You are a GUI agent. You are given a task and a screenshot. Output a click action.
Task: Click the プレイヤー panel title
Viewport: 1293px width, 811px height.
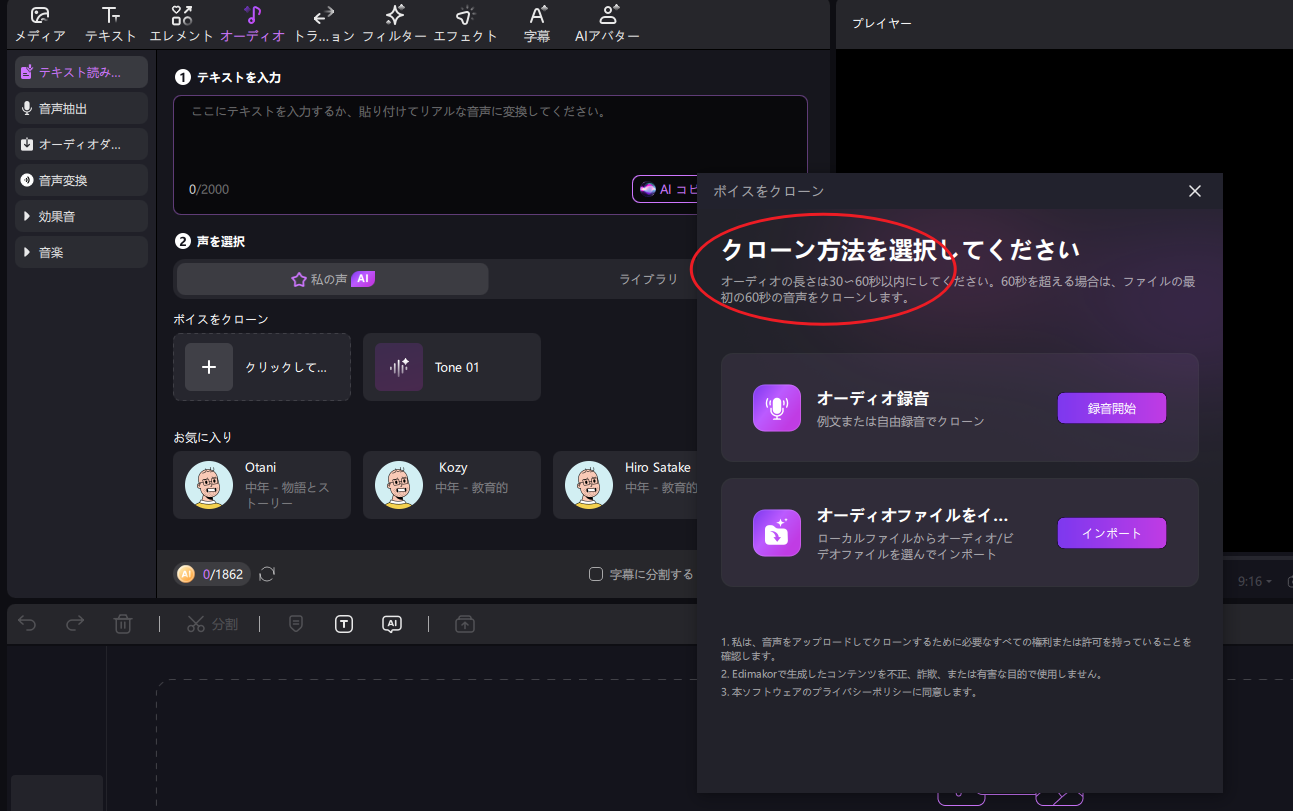[882, 23]
